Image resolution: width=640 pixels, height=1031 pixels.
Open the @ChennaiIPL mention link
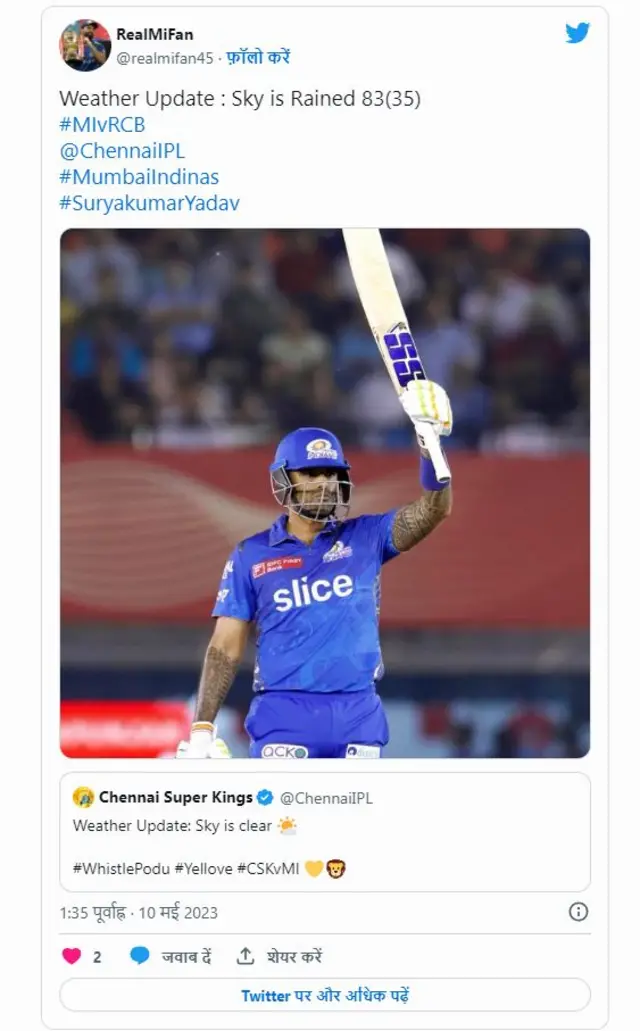click(x=122, y=151)
